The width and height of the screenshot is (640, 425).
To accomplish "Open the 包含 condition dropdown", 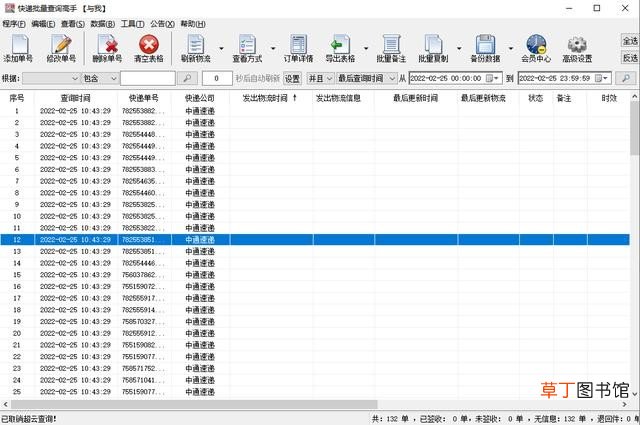I will click(x=100, y=78).
